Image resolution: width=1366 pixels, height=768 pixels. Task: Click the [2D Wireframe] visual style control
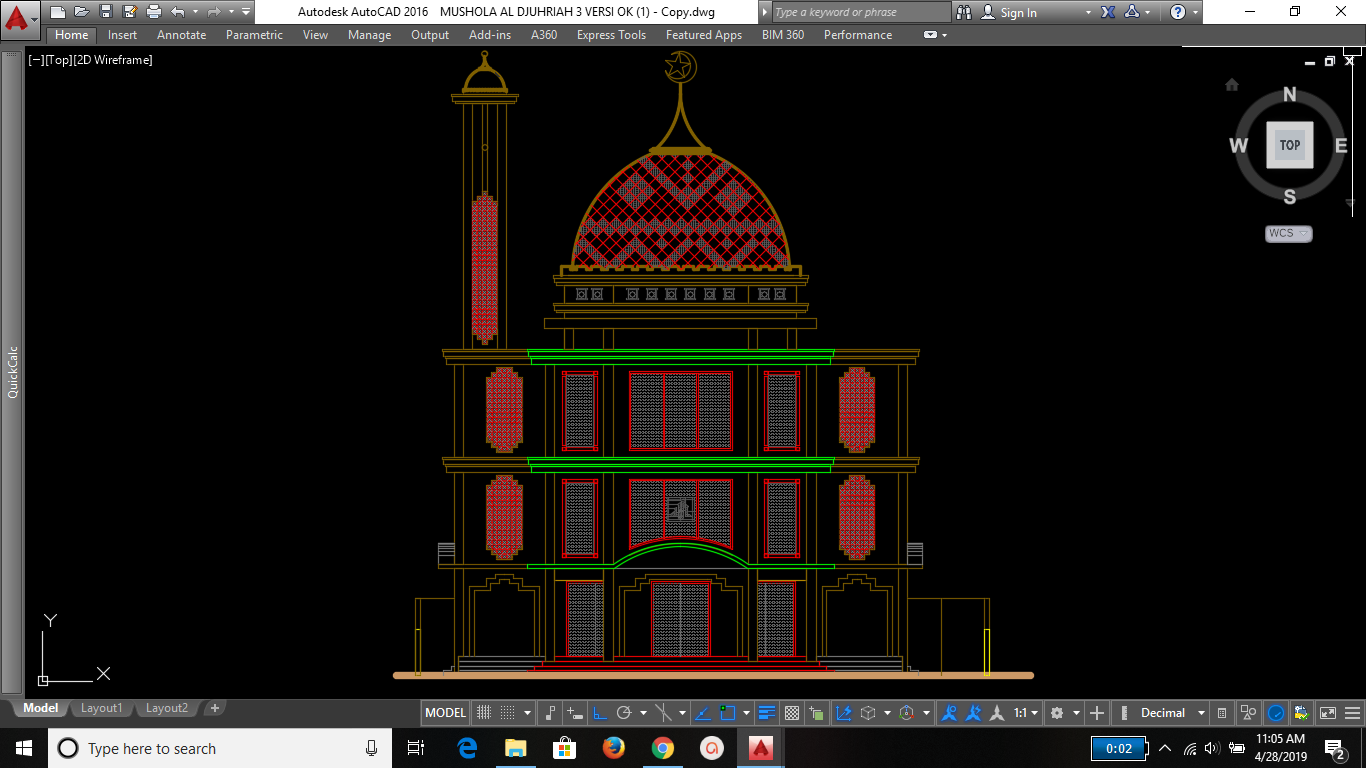[113, 60]
